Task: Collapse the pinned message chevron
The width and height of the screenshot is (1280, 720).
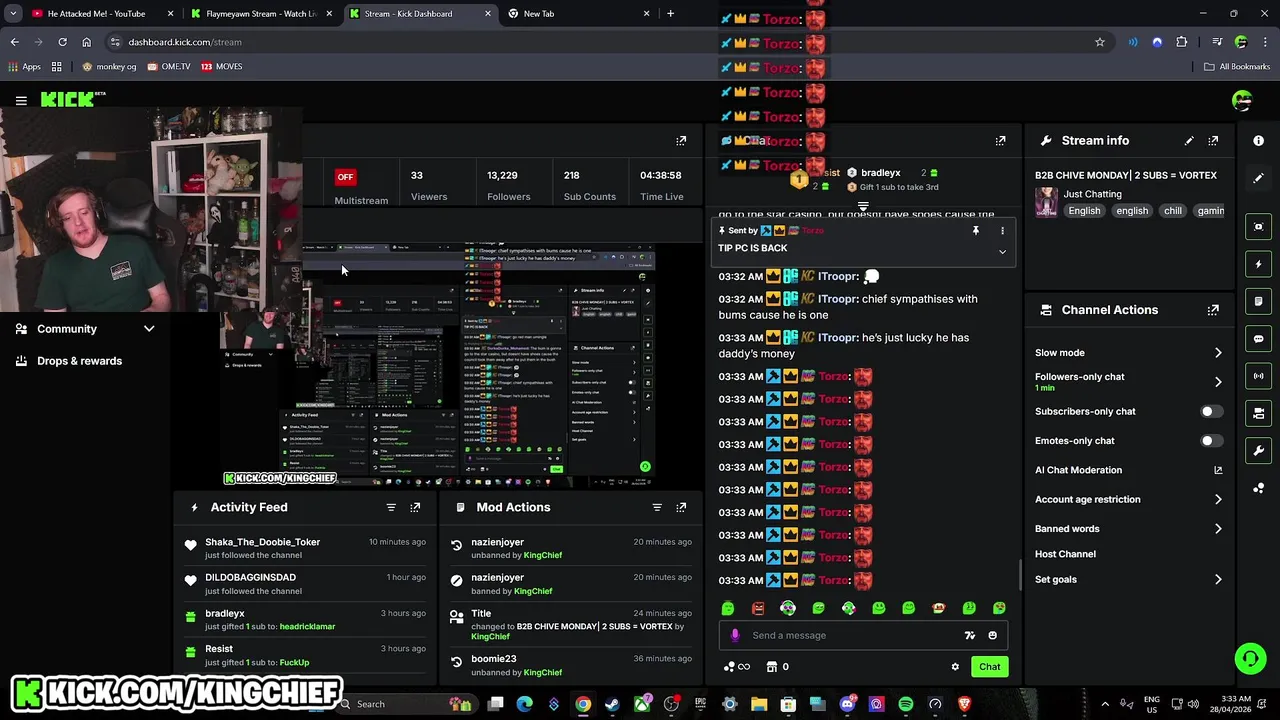Action: coord(1002,252)
